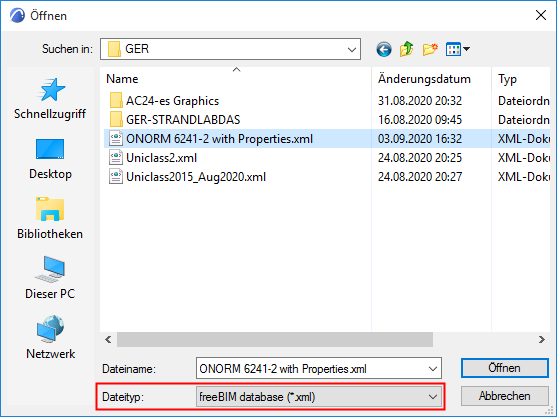Screen dimensions: 557x417
Task: Click the Archicad icon in title bar
Action: tap(17, 16)
